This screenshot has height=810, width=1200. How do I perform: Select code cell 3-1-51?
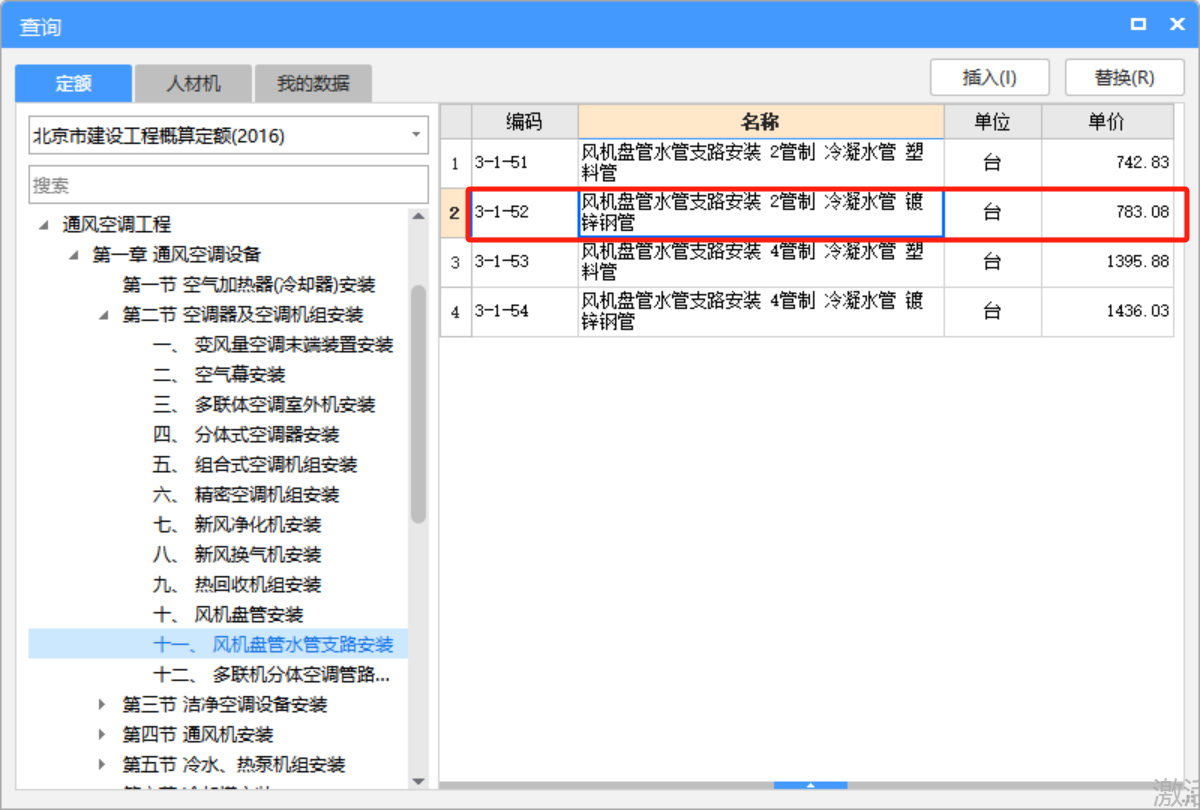524,163
